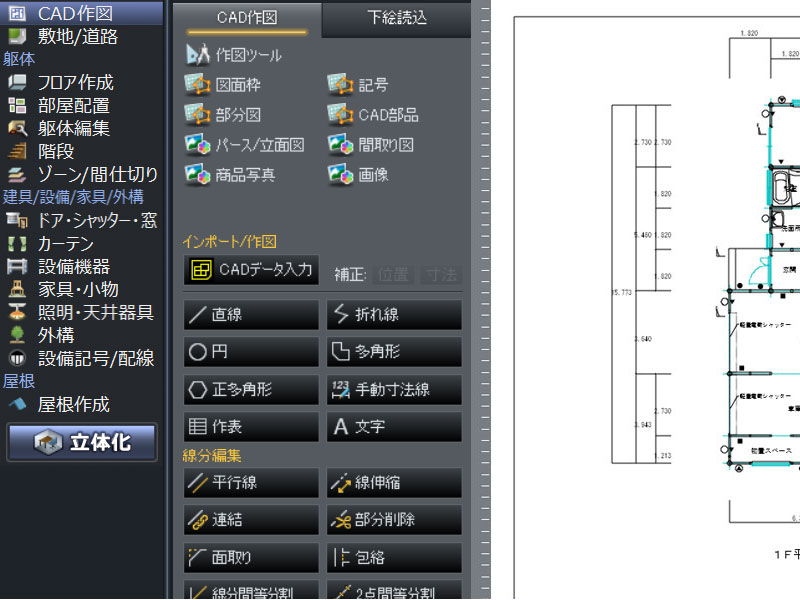Select the CAD作図 tab

247,17
